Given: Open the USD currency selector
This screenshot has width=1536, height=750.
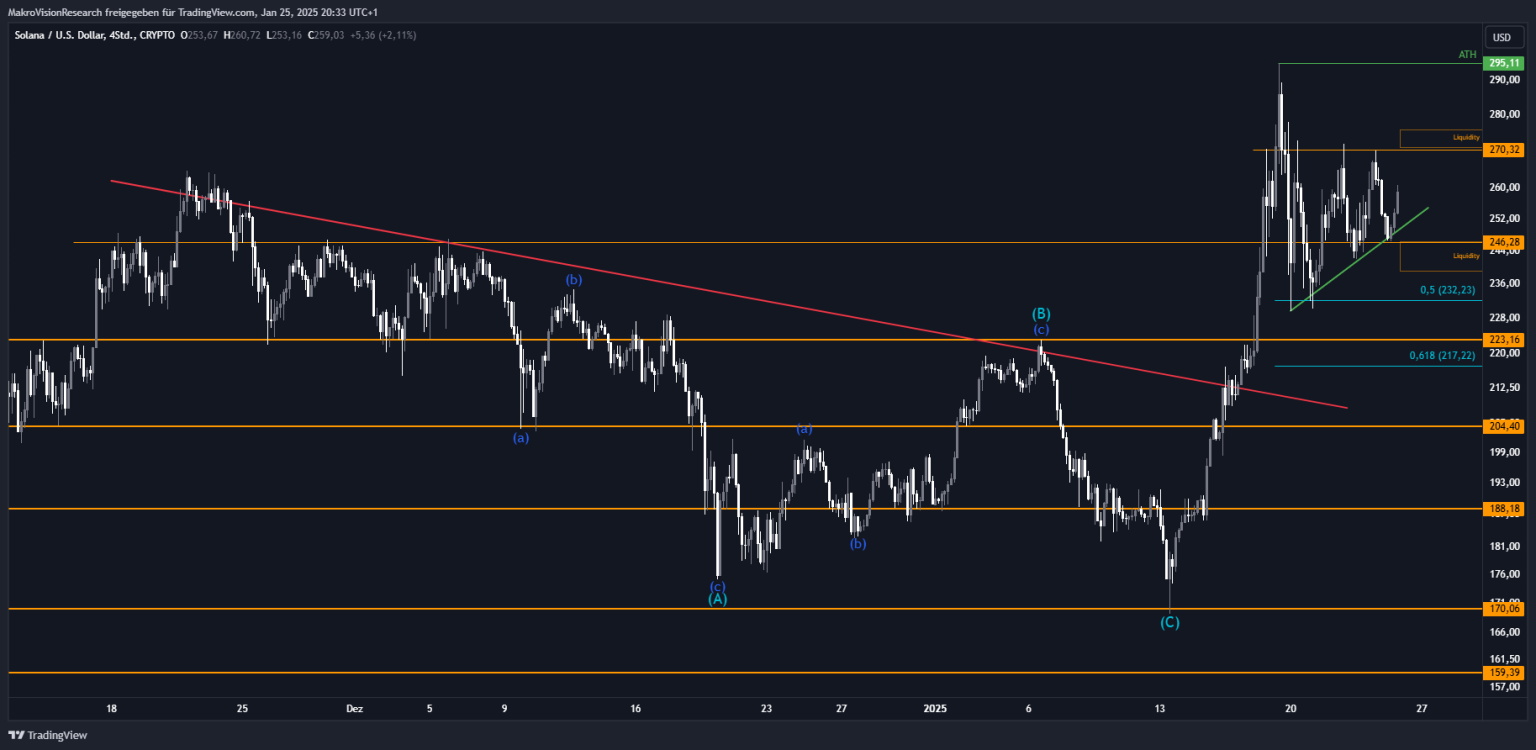Looking at the screenshot, I should 1501,37.
